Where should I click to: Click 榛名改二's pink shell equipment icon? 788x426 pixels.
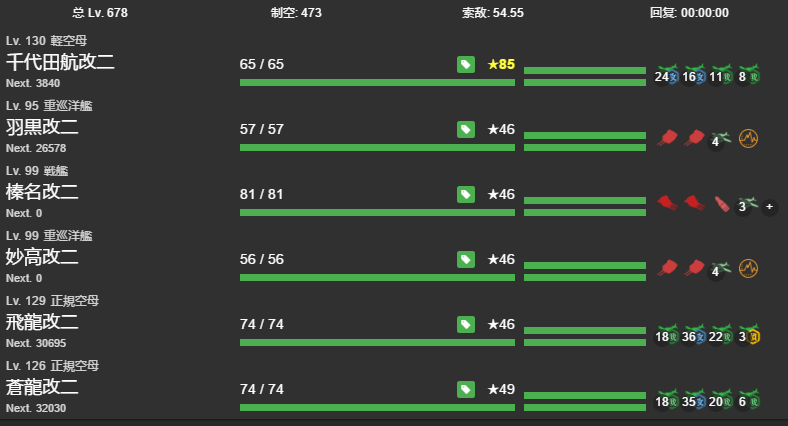click(x=721, y=205)
